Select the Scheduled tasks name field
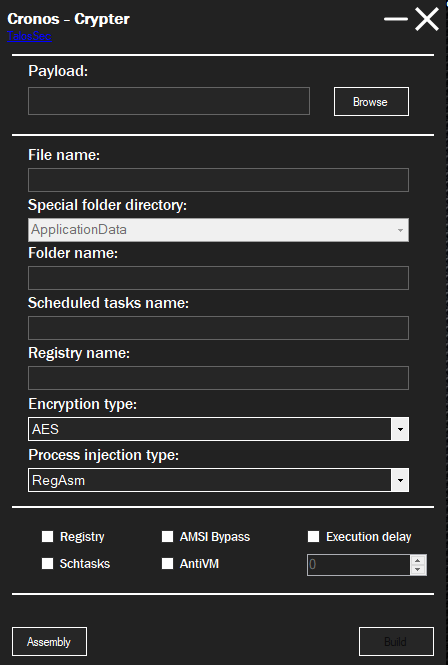Screen dimensions: 448x665 pyautogui.click(x=218, y=328)
